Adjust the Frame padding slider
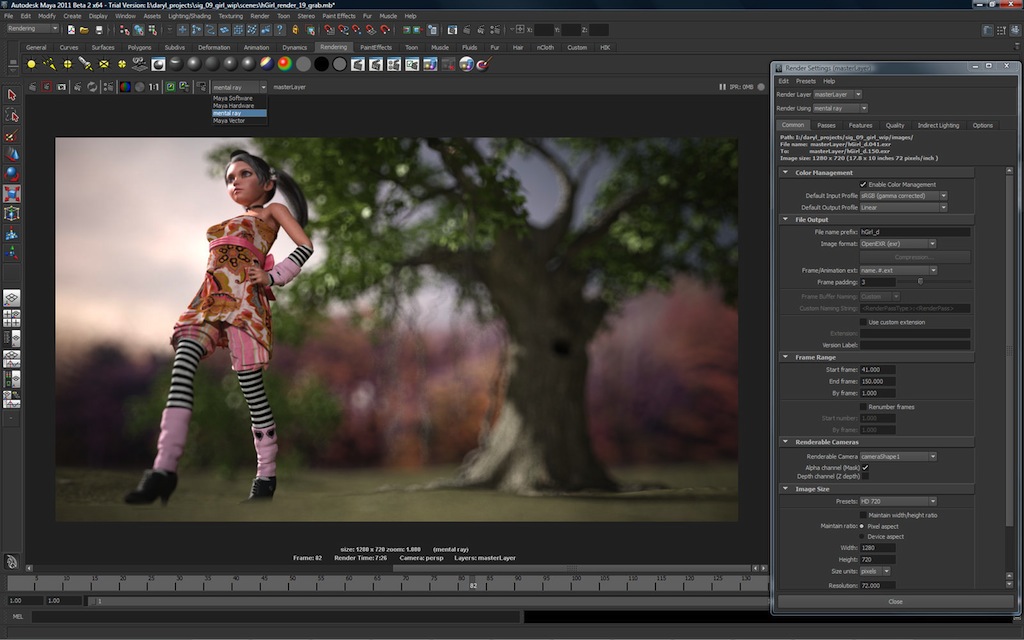The height and width of the screenshot is (640, 1024). pos(920,282)
